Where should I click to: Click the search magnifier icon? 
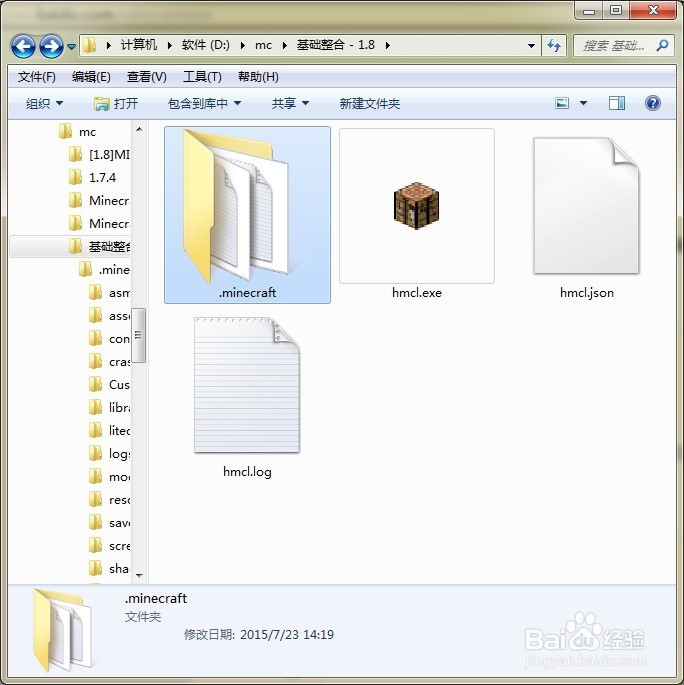tap(662, 45)
